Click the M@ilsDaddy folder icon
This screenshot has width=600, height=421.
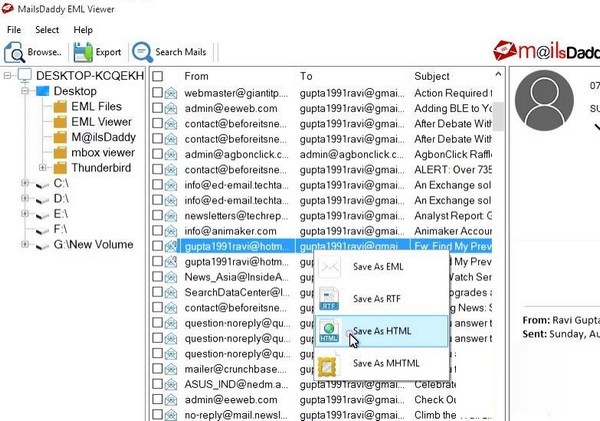pyautogui.click(x=60, y=137)
